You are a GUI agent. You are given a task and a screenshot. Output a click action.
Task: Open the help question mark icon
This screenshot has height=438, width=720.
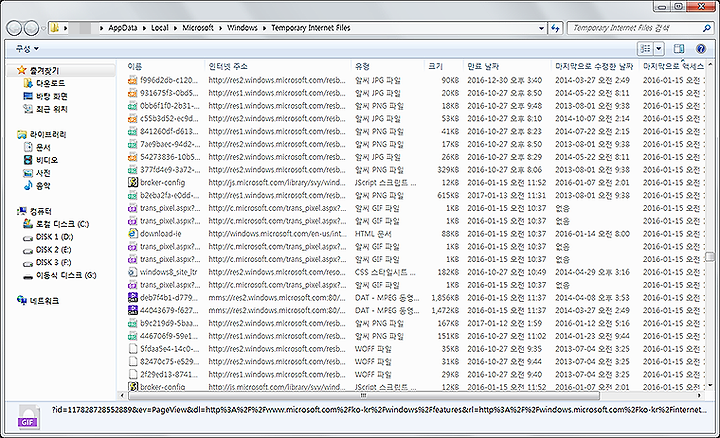coord(701,49)
